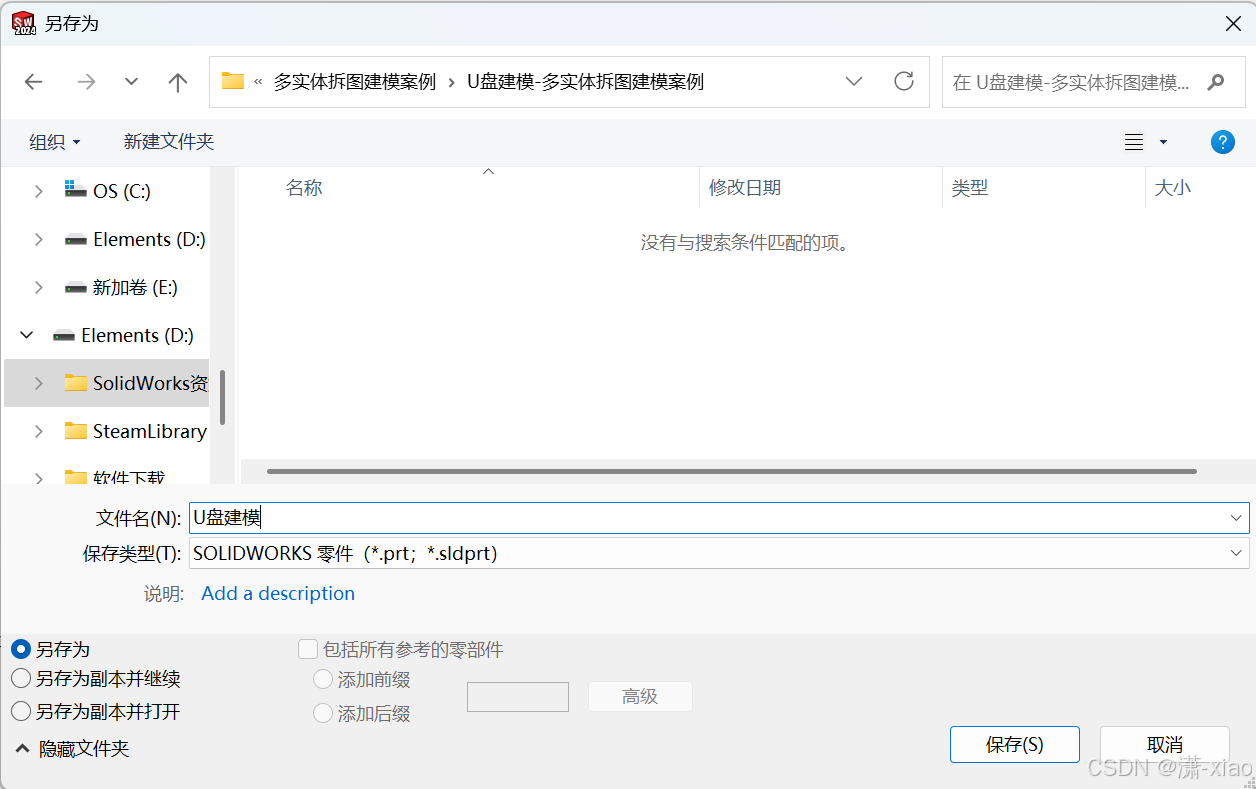The image size is (1256, 789).
Task: Open address bar history dropdown
Action: pyautogui.click(x=854, y=81)
